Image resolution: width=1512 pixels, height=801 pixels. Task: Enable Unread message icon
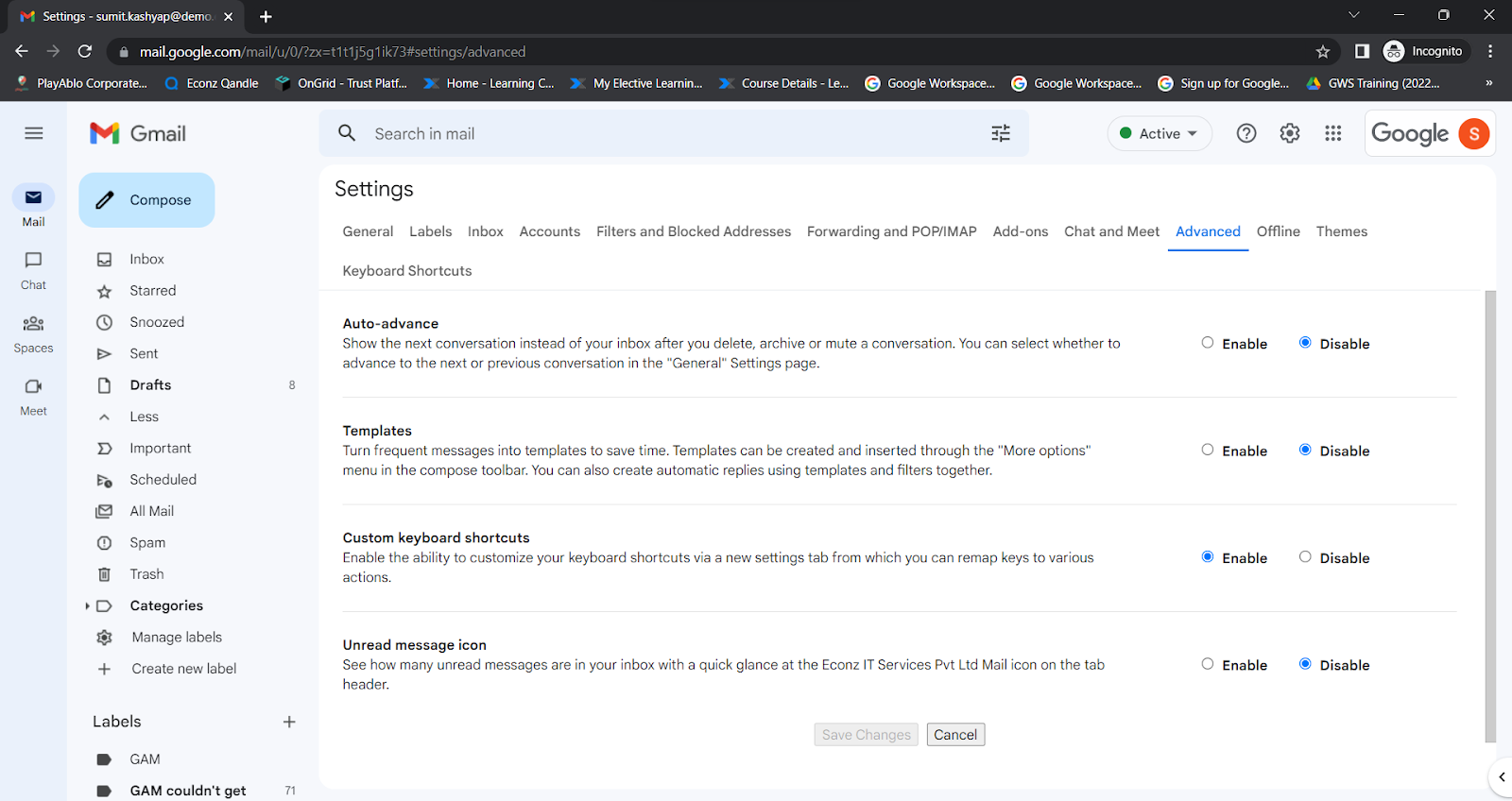1208,664
